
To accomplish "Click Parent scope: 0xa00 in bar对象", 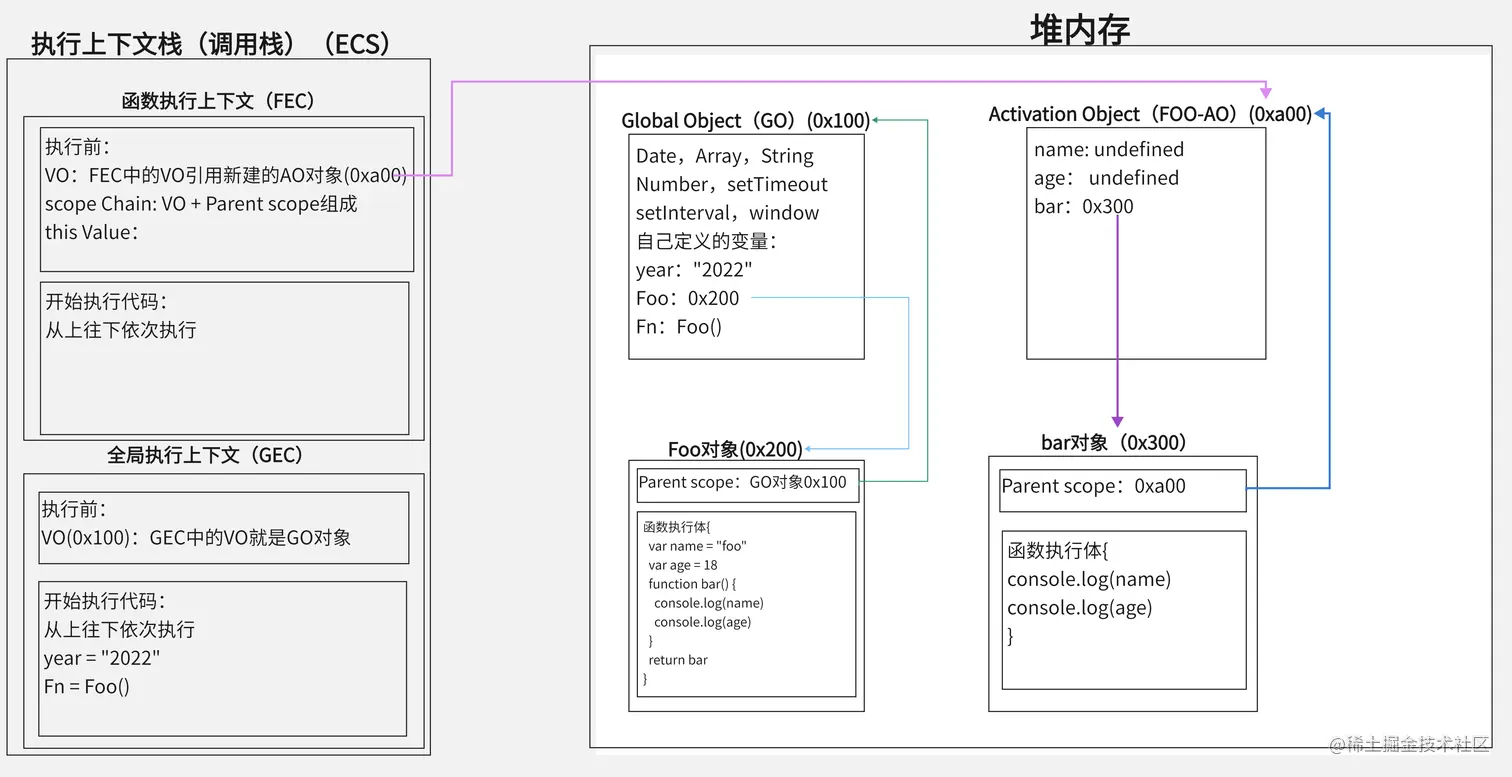I will pyautogui.click(x=1094, y=487).
